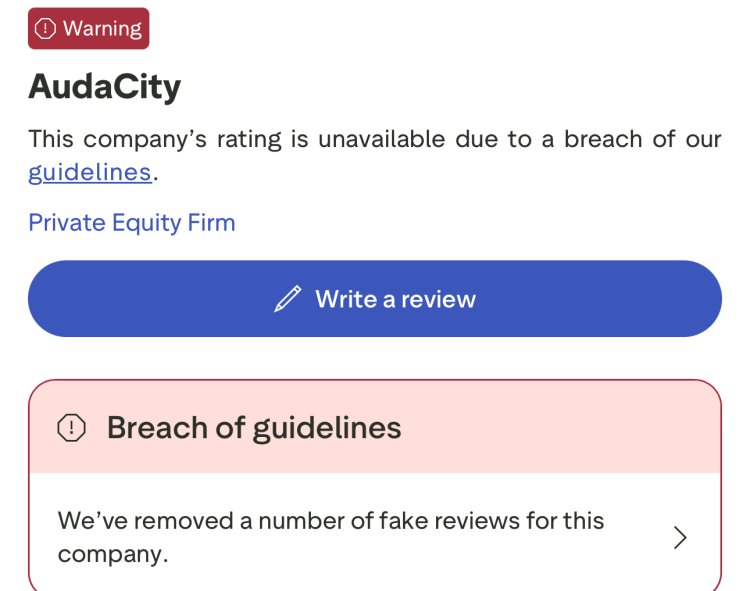Click the AudaCity company name heading
This screenshot has width=750, height=591.
[105, 87]
